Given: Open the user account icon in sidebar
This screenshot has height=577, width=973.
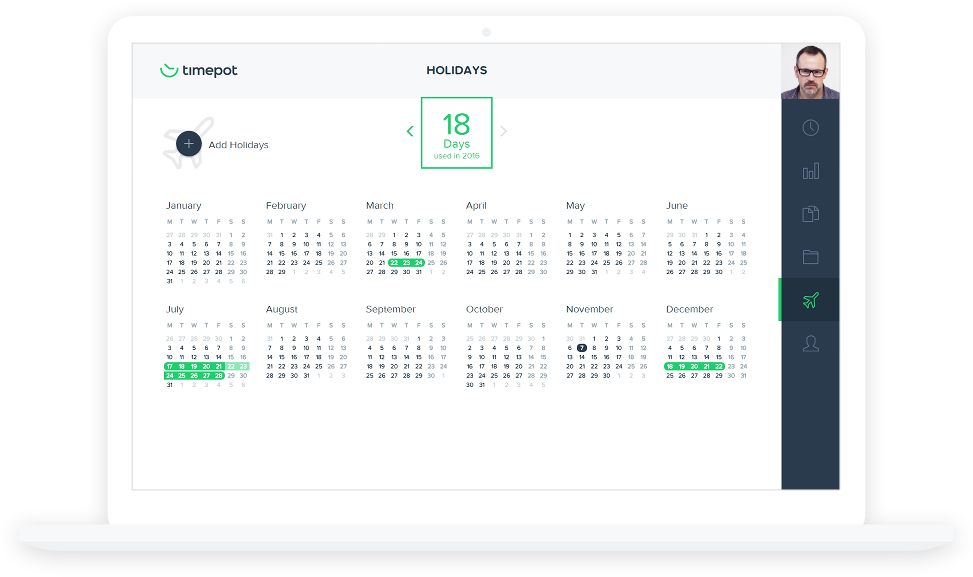Looking at the screenshot, I should 810,343.
